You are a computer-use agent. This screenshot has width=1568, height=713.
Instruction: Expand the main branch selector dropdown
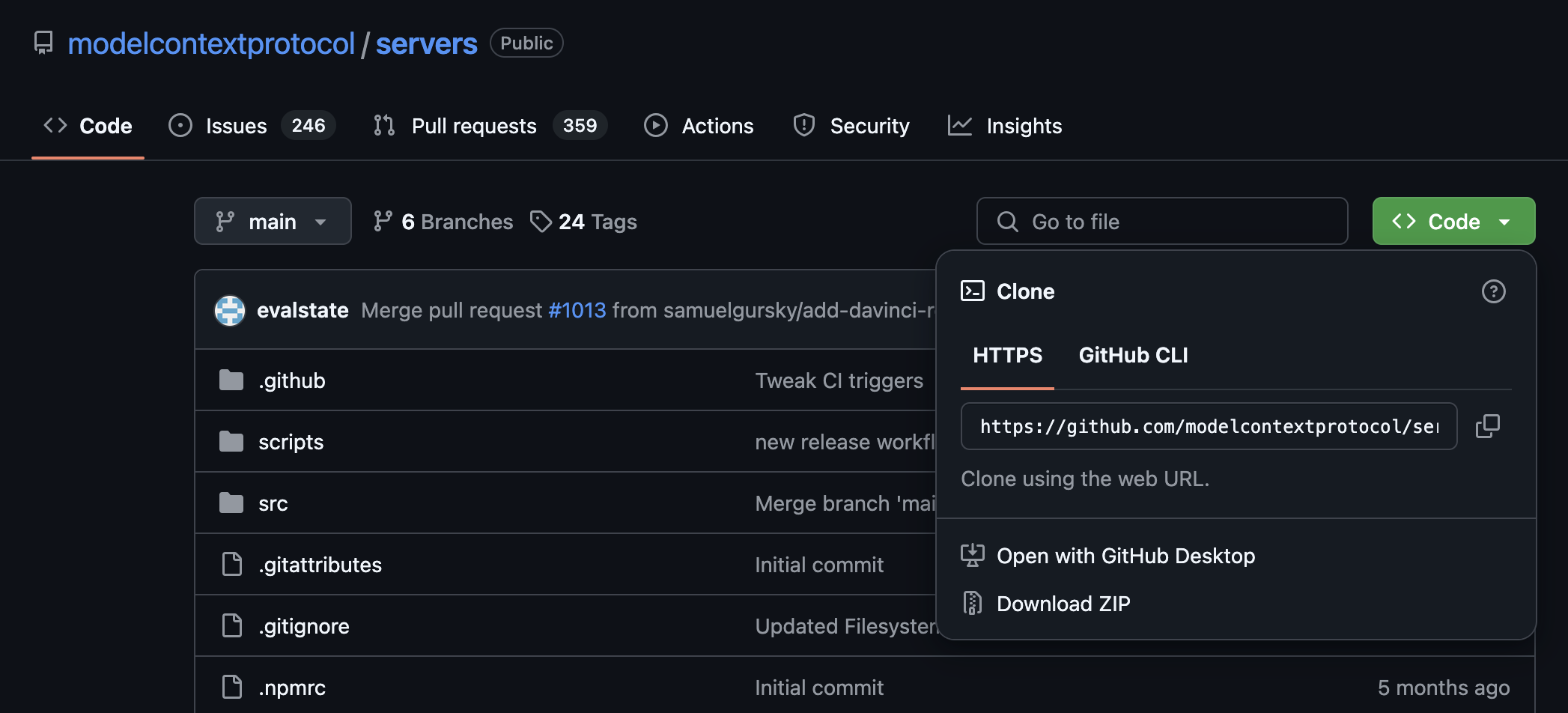(273, 221)
